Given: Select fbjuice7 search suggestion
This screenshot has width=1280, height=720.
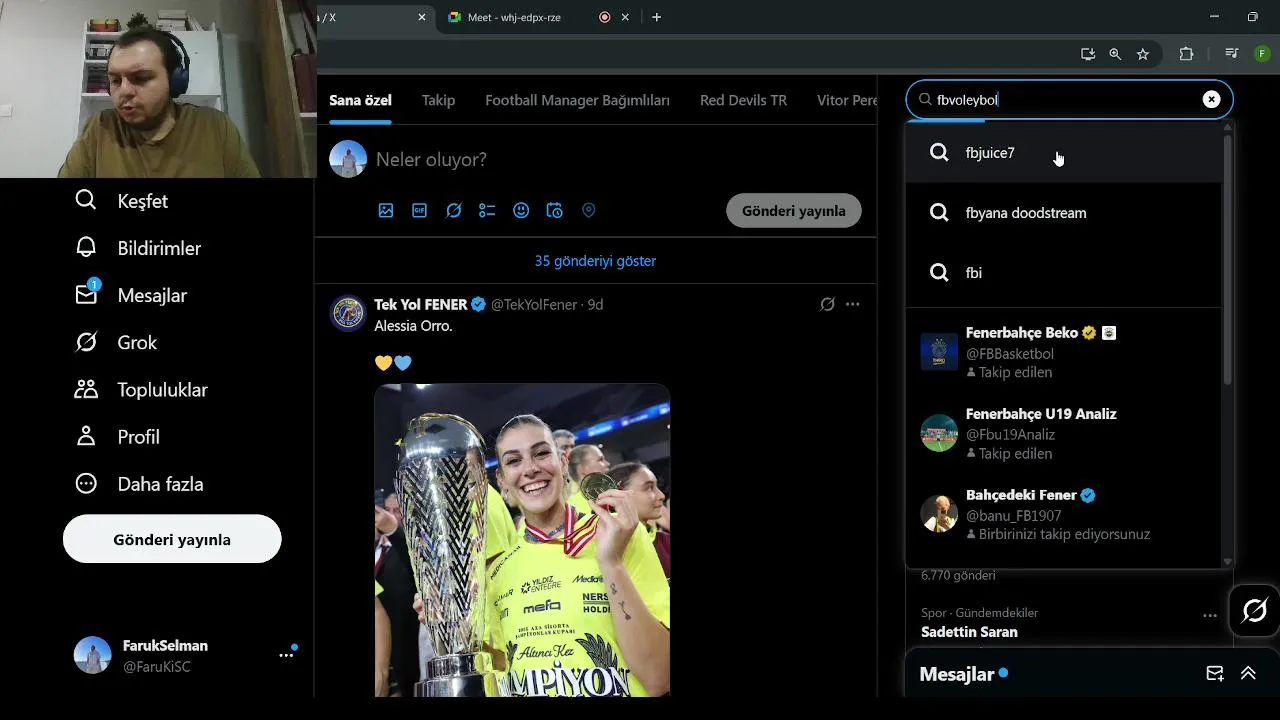Looking at the screenshot, I should [1064, 153].
